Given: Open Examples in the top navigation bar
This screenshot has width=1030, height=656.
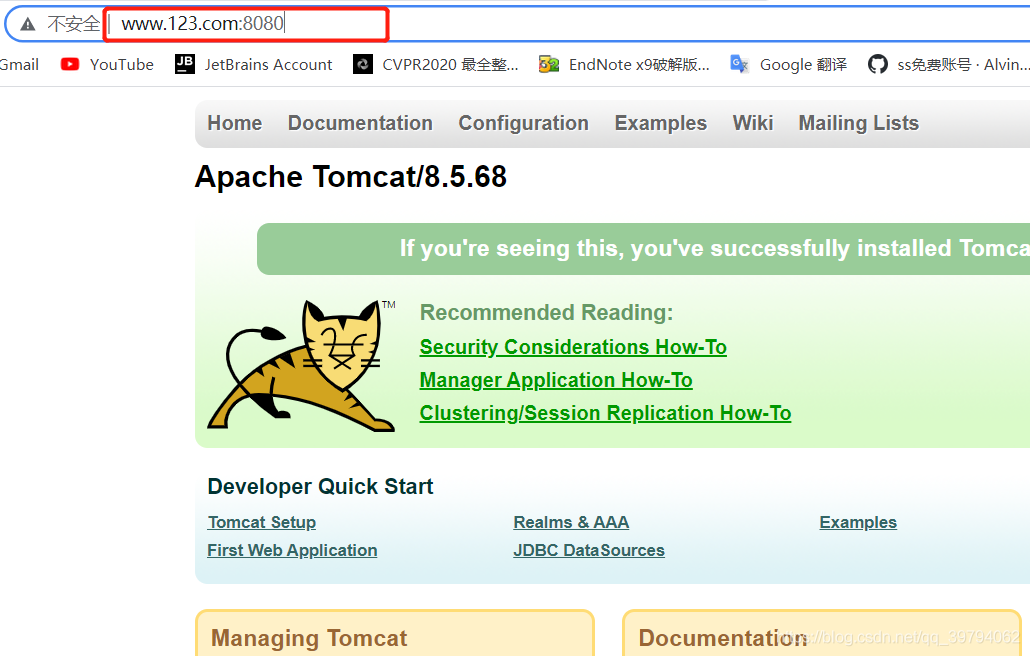Looking at the screenshot, I should (x=660, y=123).
